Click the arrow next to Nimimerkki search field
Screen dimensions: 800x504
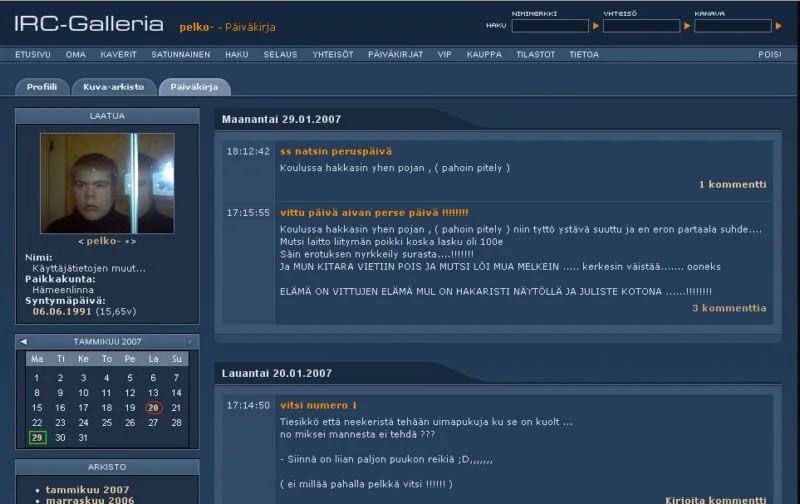coord(596,26)
